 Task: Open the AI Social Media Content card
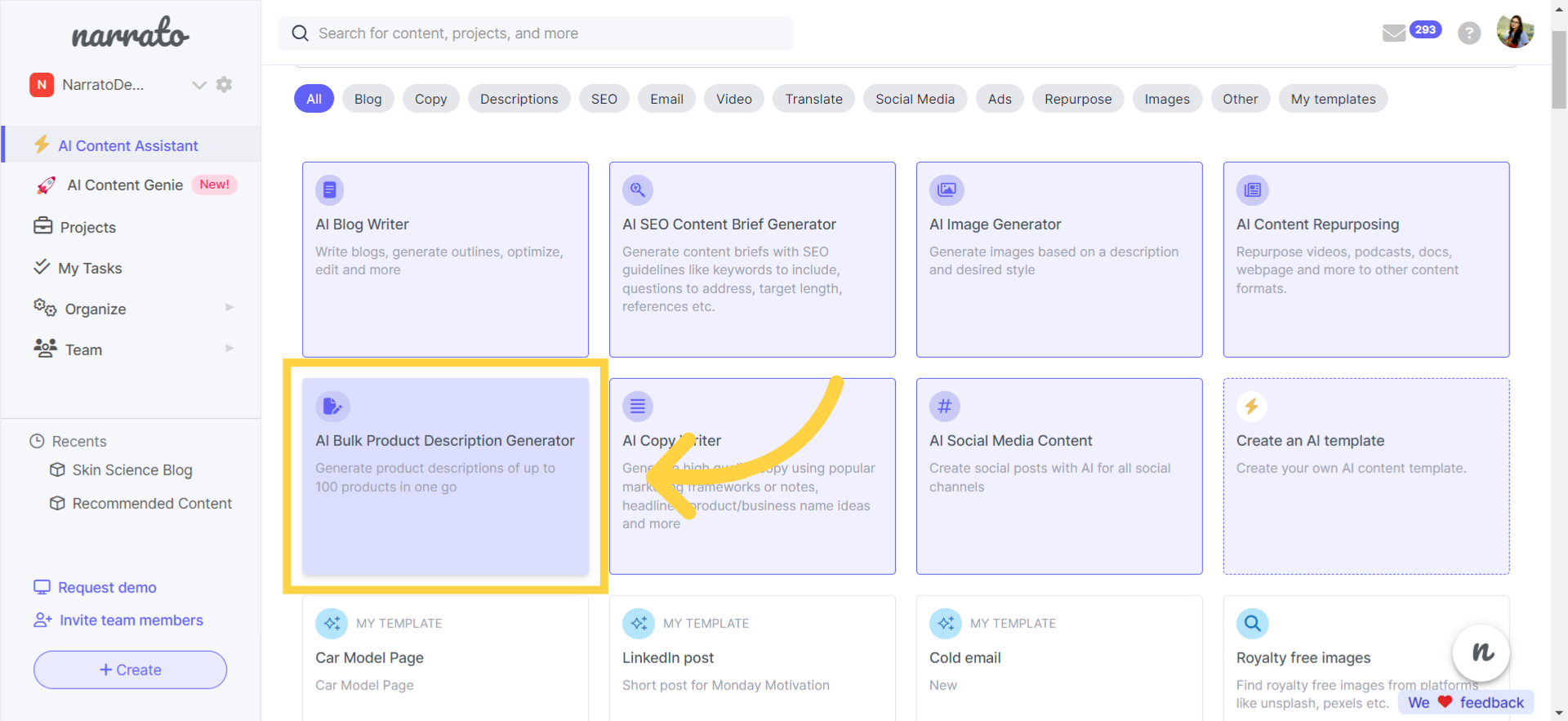coord(1059,476)
